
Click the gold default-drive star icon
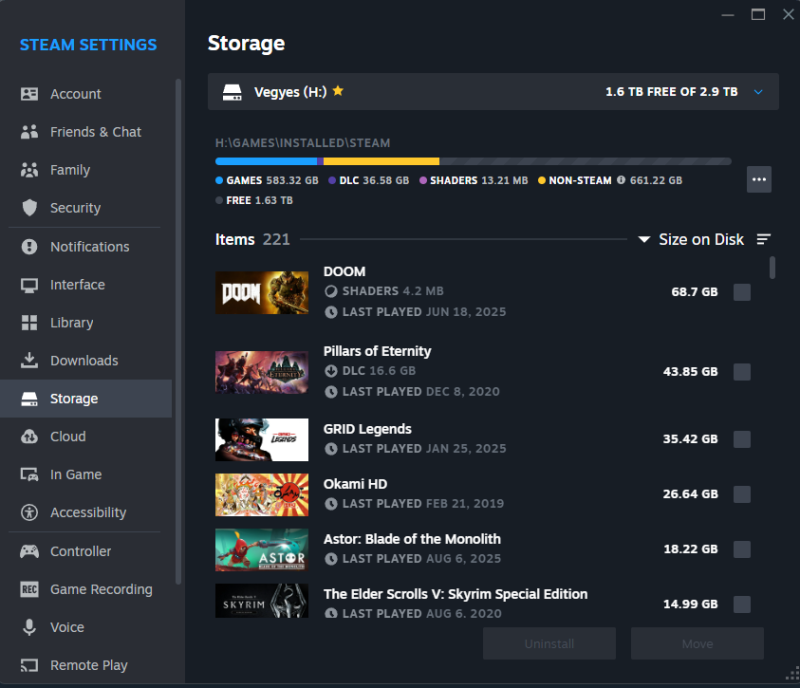click(338, 91)
